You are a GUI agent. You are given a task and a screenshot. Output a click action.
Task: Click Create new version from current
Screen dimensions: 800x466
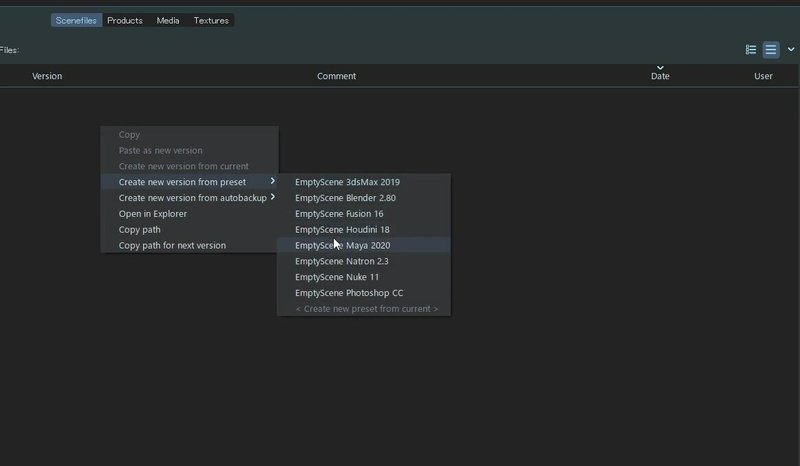189,166
